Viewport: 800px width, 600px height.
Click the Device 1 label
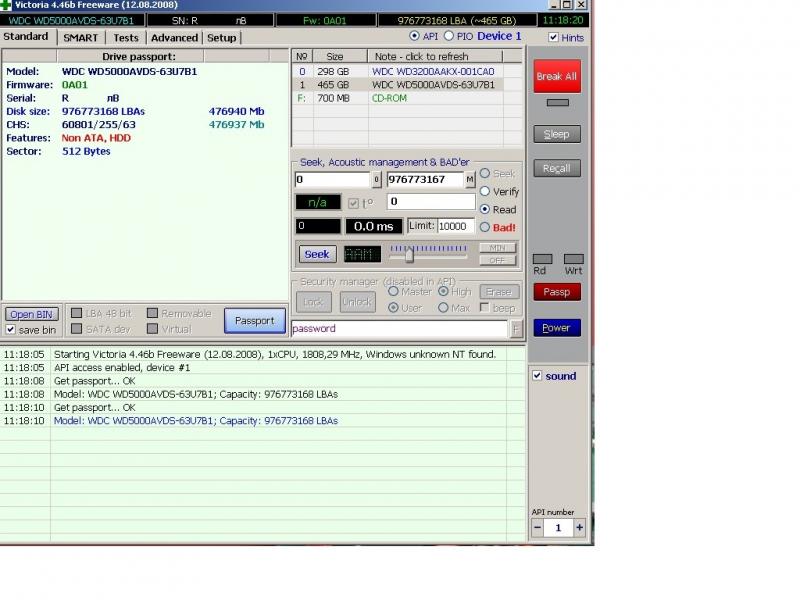499,36
